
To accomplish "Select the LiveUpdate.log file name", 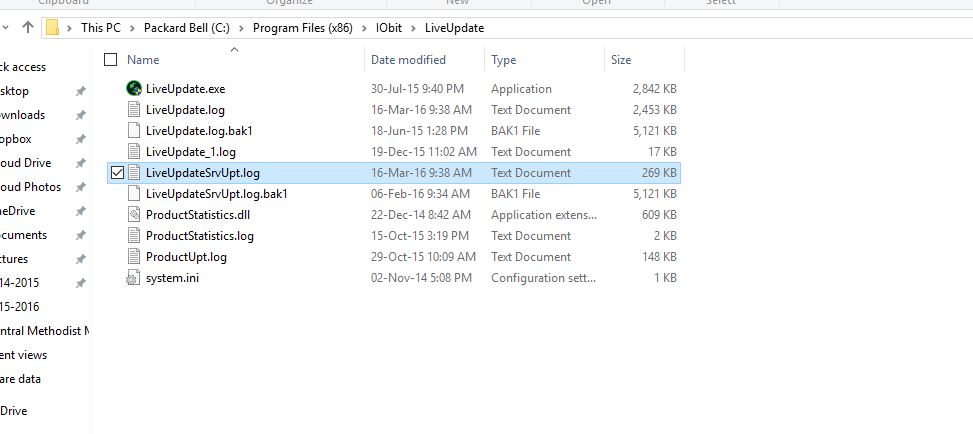I will (185, 110).
